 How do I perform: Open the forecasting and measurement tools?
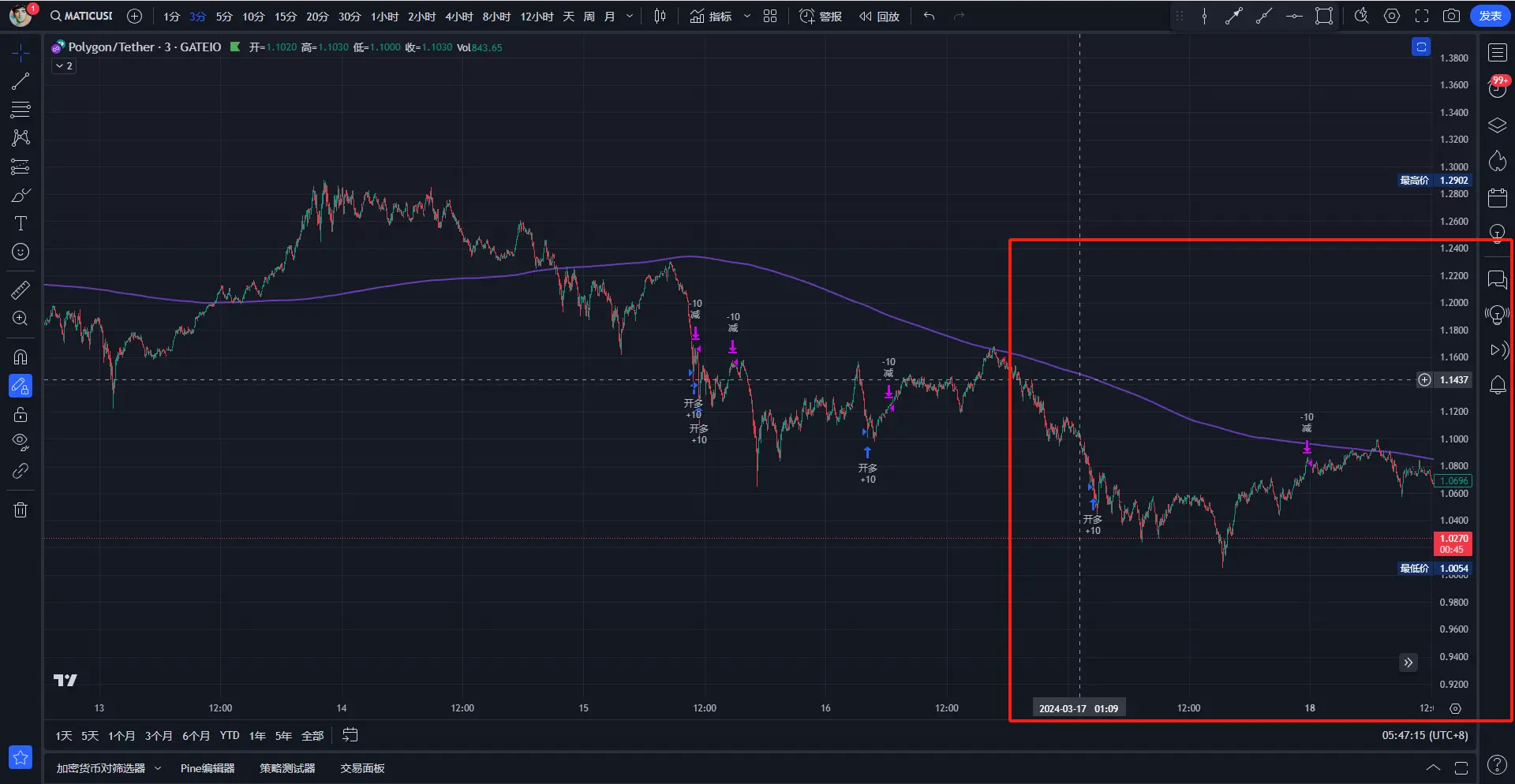(21, 166)
